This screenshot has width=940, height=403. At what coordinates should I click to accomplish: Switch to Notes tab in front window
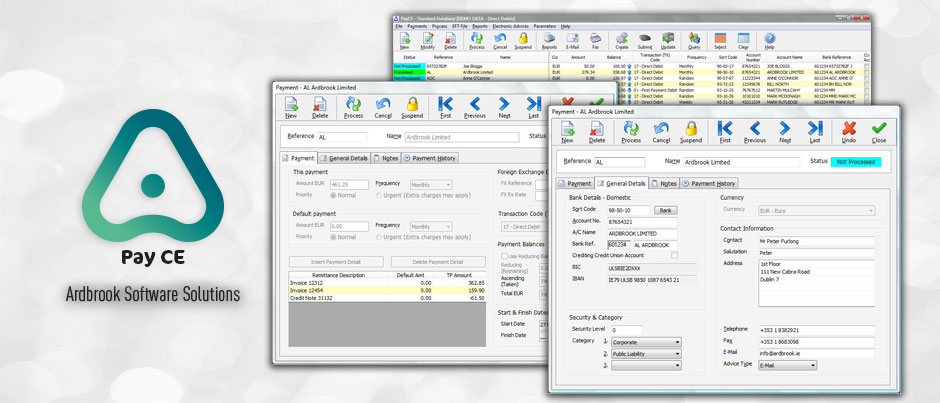[664, 184]
